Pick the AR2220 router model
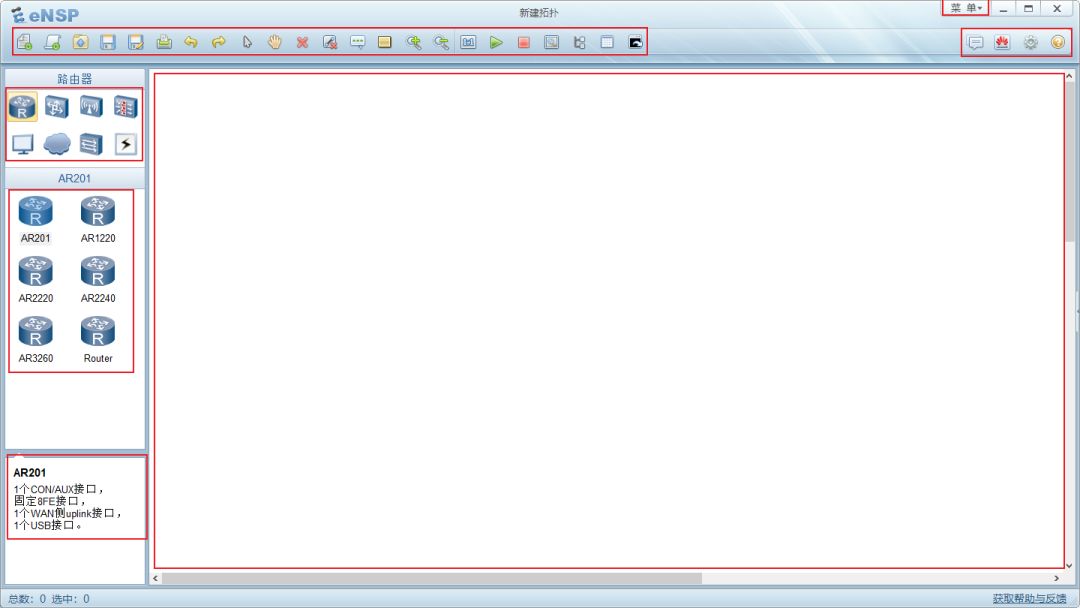 pyautogui.click(x=36, y=280)
